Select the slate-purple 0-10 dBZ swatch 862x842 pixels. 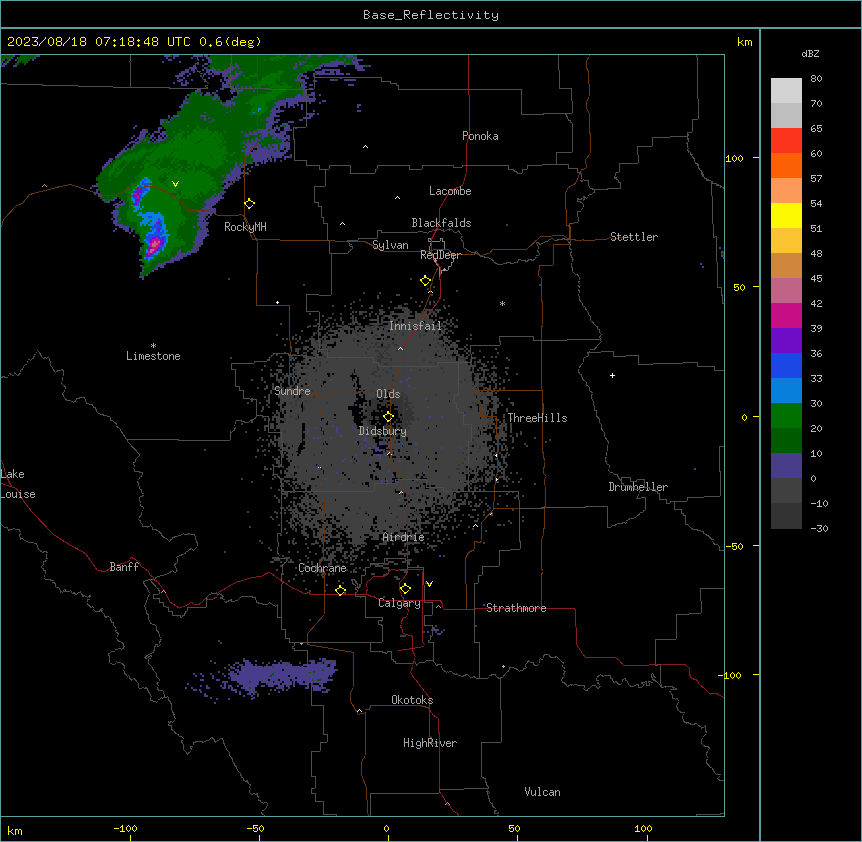(786, 466)
